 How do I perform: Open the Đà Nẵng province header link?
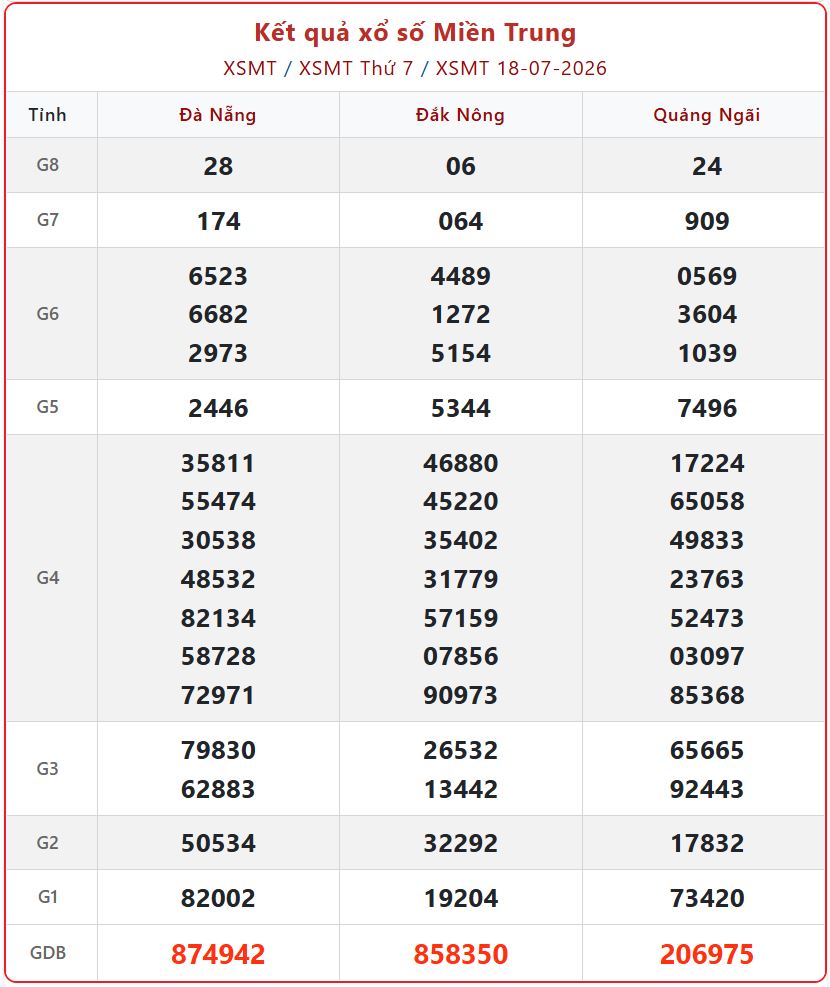click(218, 115)
